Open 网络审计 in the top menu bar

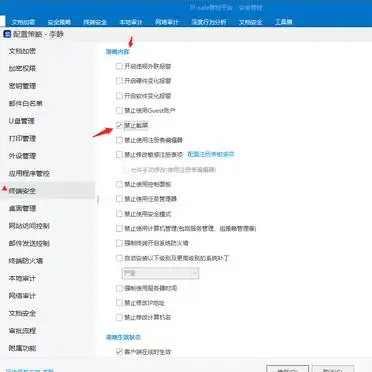point(167,22)
